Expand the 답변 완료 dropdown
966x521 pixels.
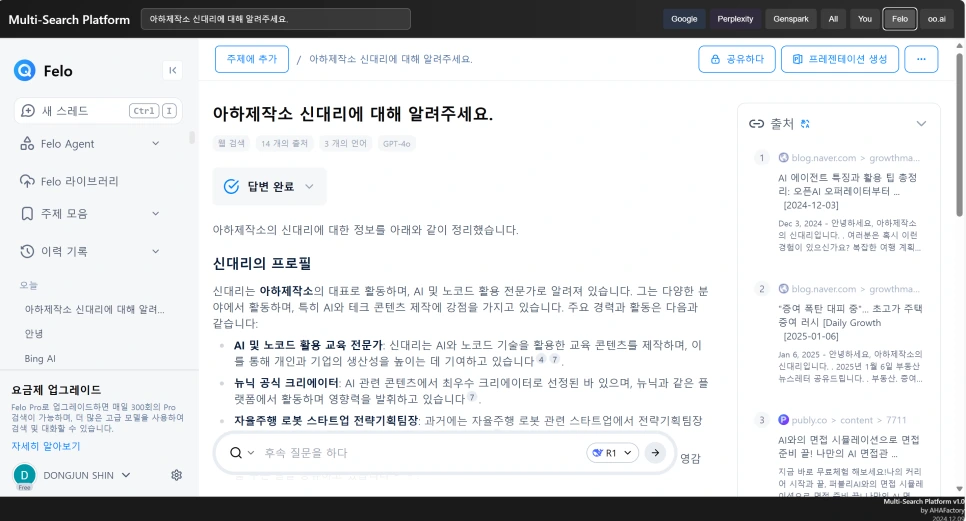point(309,187)
